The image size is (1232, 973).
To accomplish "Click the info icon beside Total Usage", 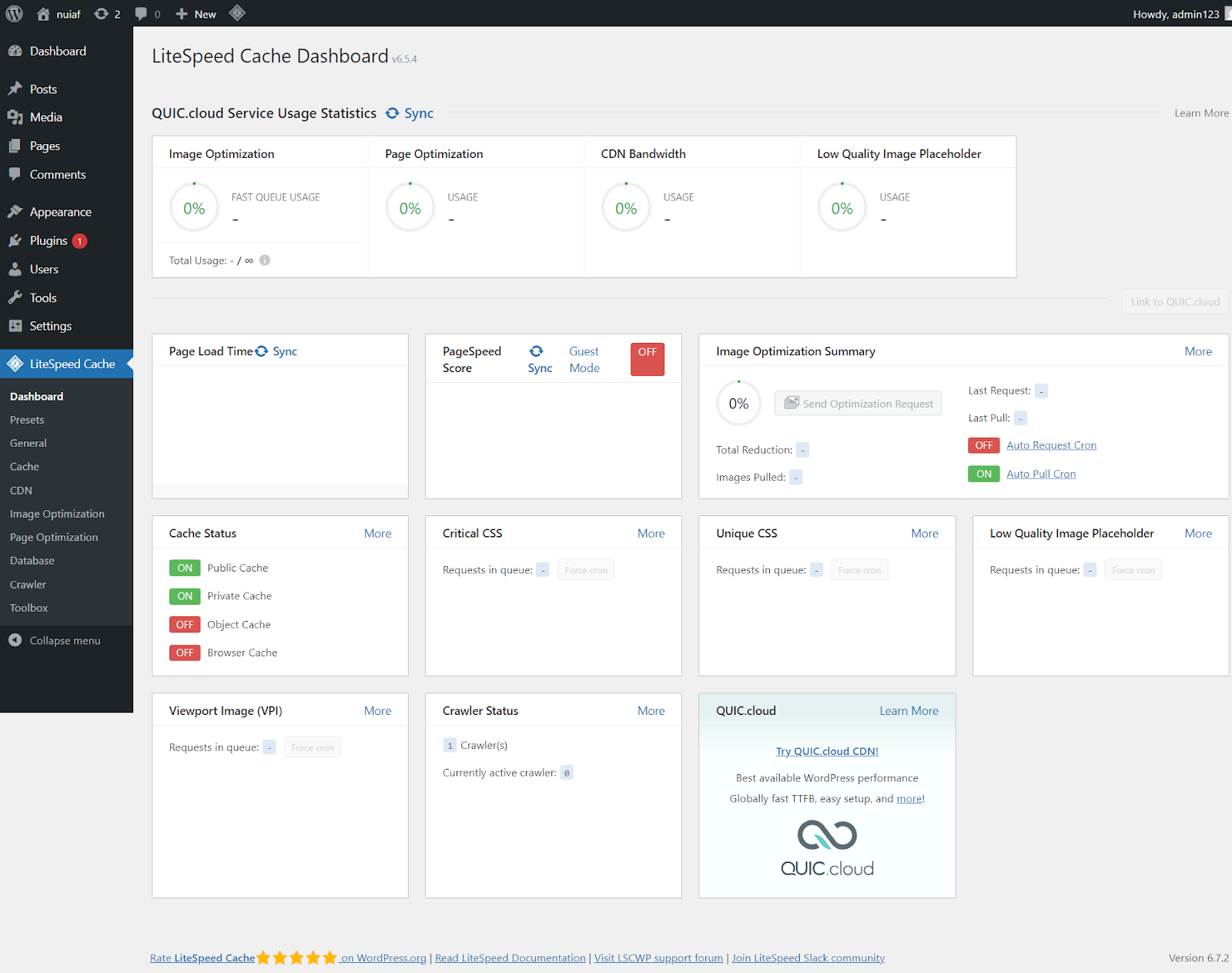I will [x=265, y=260].
